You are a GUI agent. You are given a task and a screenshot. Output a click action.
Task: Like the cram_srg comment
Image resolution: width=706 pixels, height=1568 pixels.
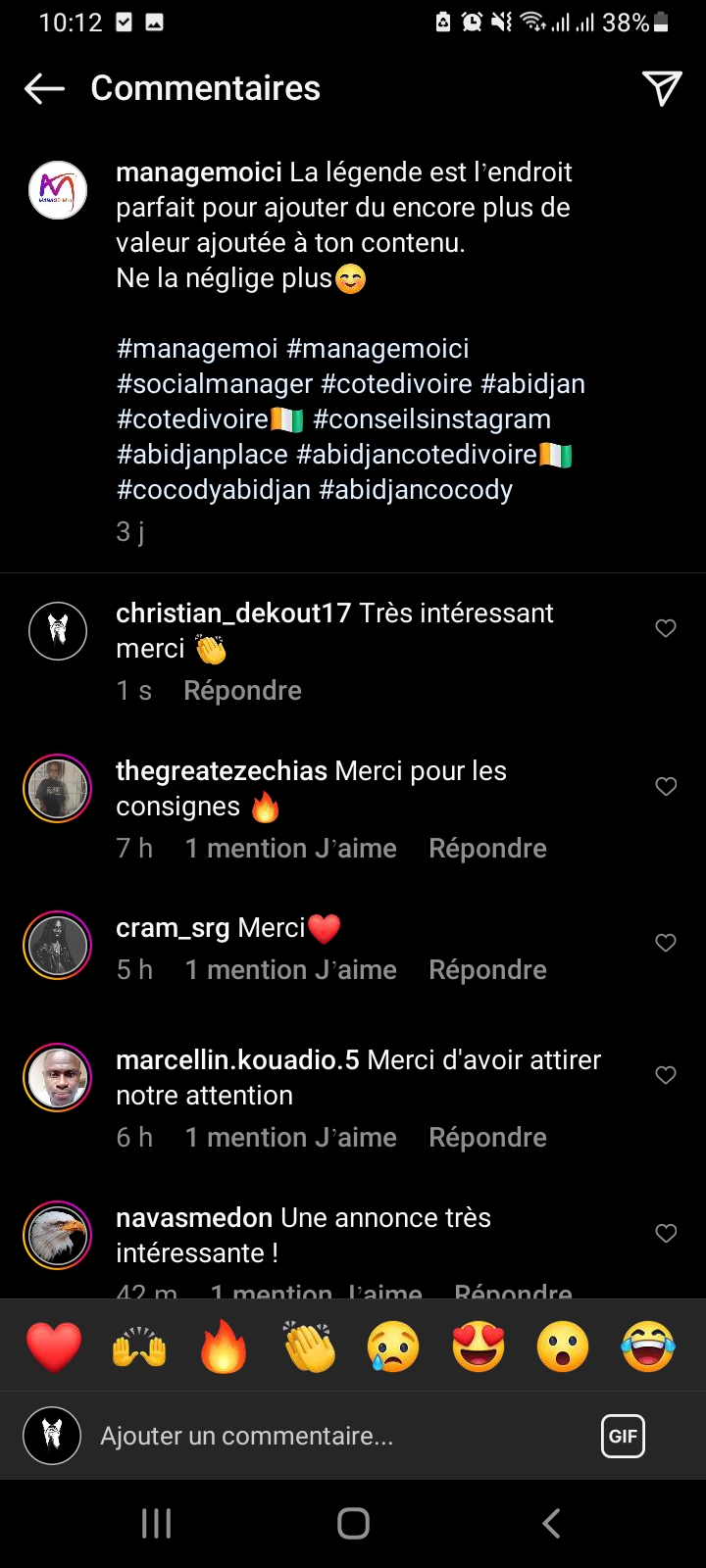(x=666, y=943)
